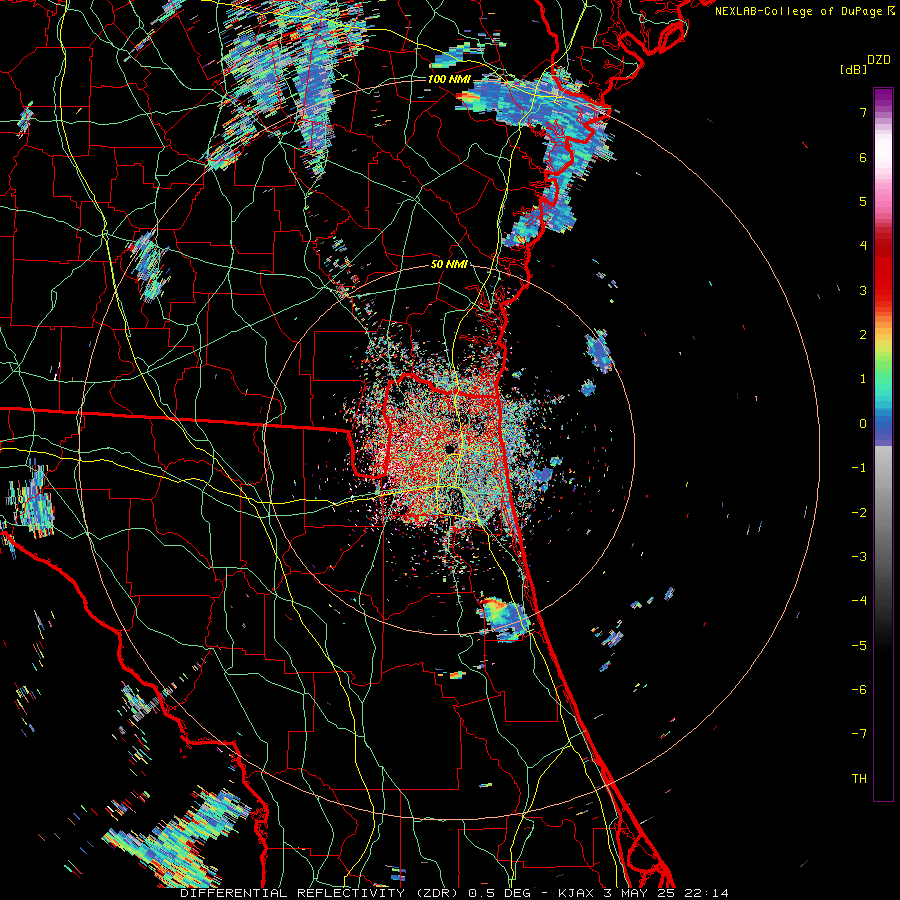The width and height of the screenshot is (900, 900).
Task: Click the scale value -4
Action: [859, 600]
